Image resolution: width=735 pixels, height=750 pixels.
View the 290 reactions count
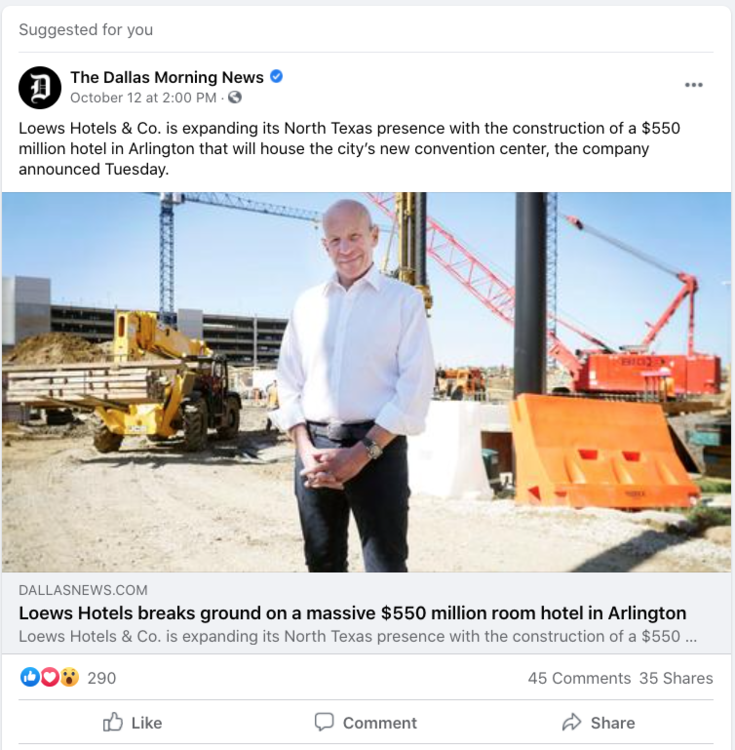[101, 678]
